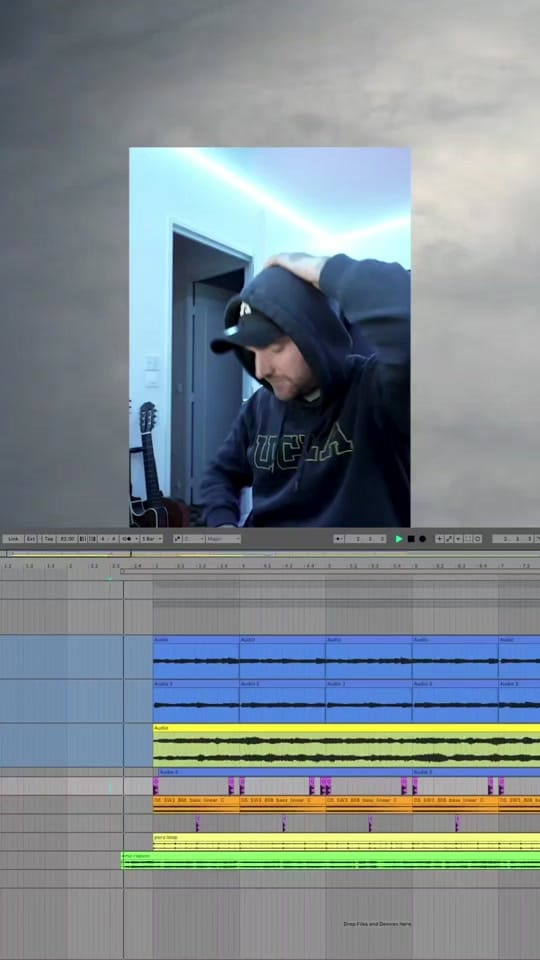540x960 pixels.
Task: Click the Session Record circle icon
Action: [478, 539]
